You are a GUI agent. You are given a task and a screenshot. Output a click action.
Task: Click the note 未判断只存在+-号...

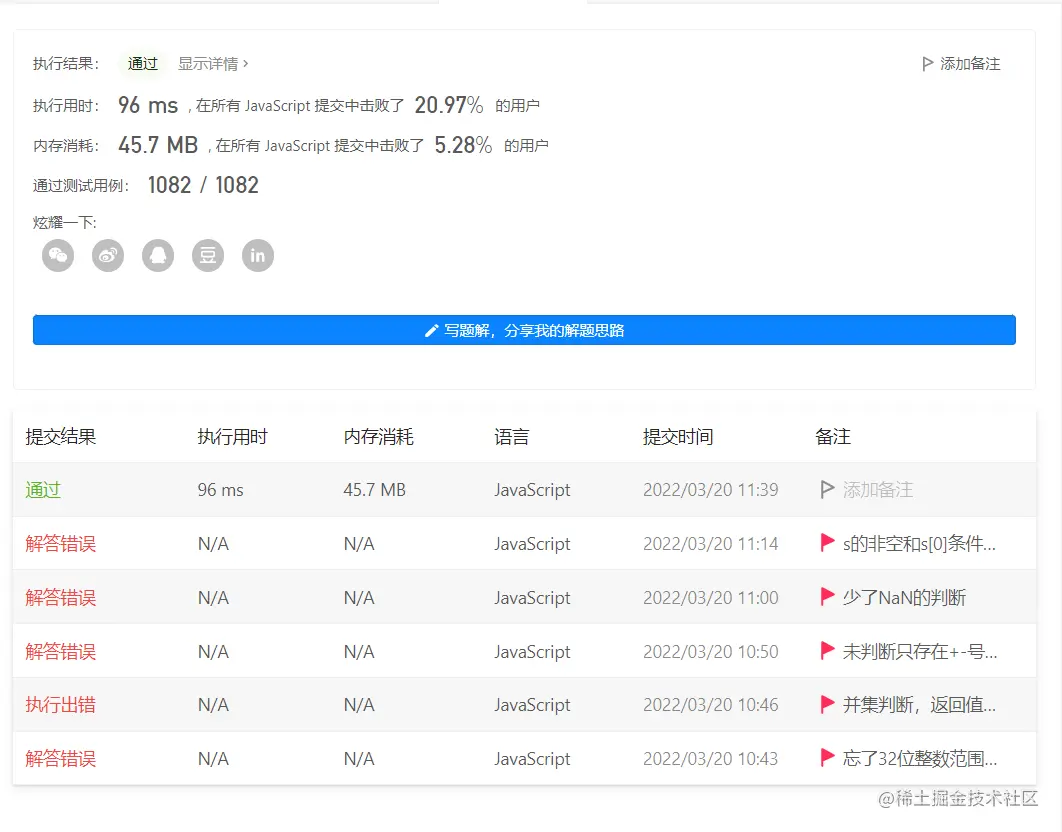point(920,651)
